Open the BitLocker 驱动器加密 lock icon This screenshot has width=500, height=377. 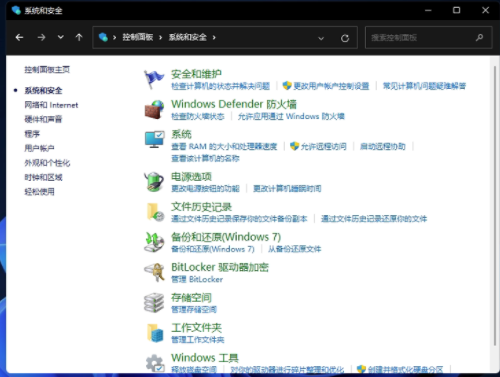click(154, 272)
